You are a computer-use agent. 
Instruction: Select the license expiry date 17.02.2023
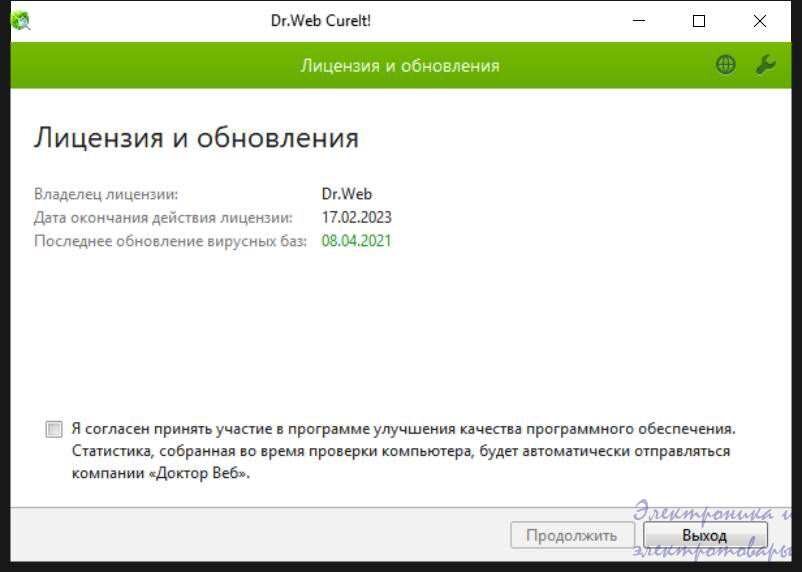point(357,217)
